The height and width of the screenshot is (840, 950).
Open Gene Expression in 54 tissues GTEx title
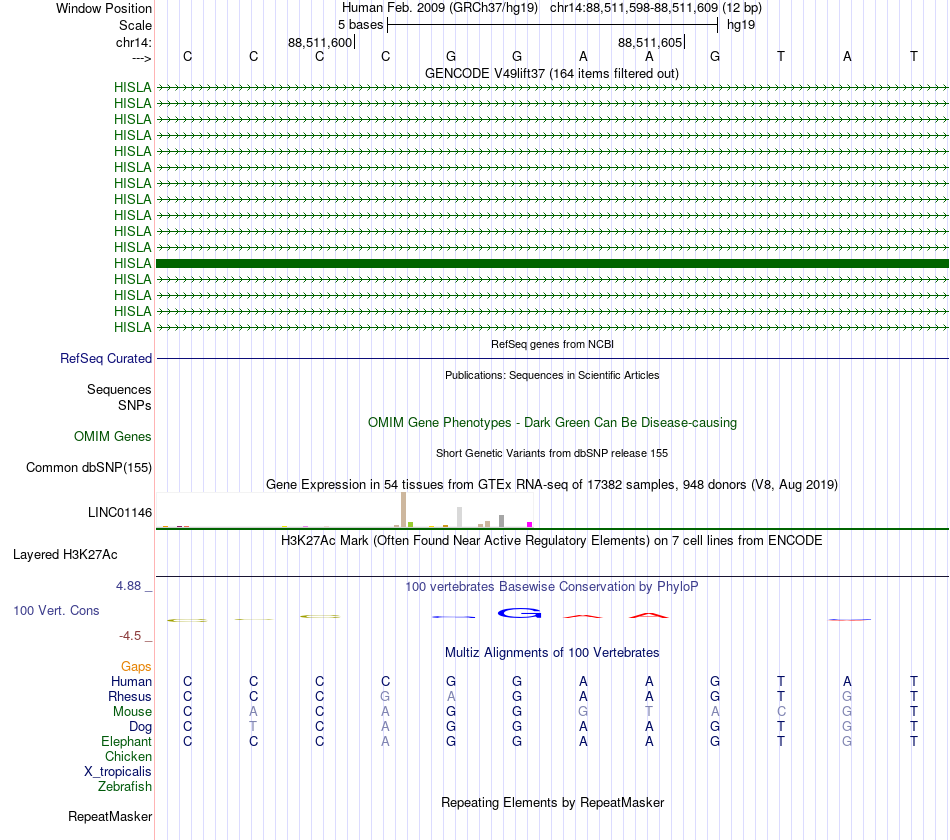pos(552,485)
